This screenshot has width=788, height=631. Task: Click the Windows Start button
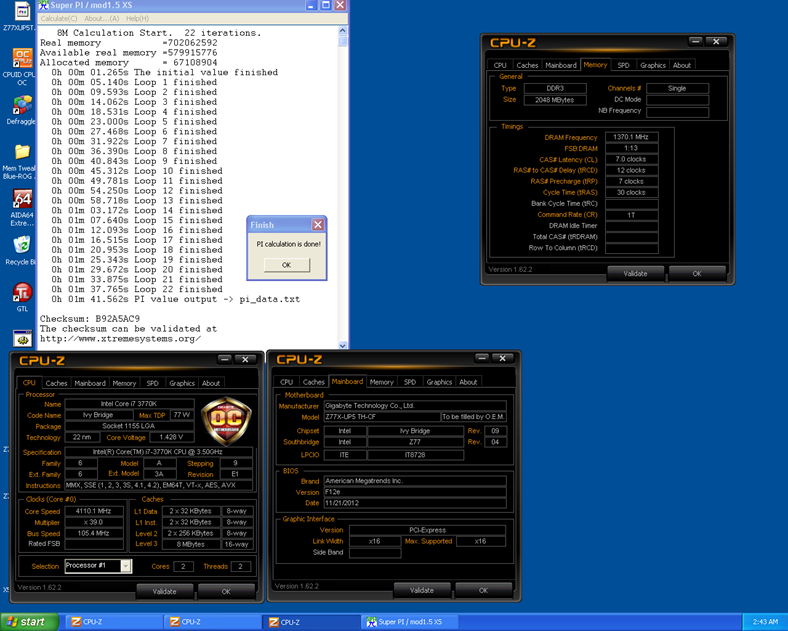pyautogui.click(x=27, y=621)
